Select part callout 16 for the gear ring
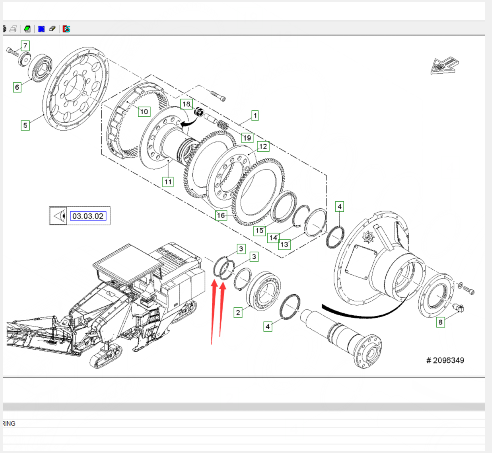Screen dimensions: 492x453 coord(221,215)
